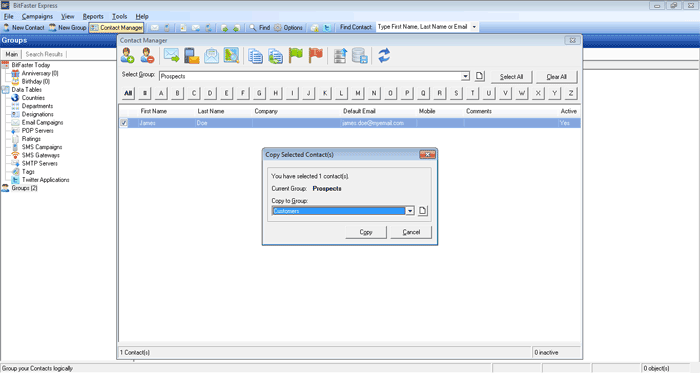Click the Twitter bird icon in the main toolbar
700x373 pixels.
(x=327, y=28)
